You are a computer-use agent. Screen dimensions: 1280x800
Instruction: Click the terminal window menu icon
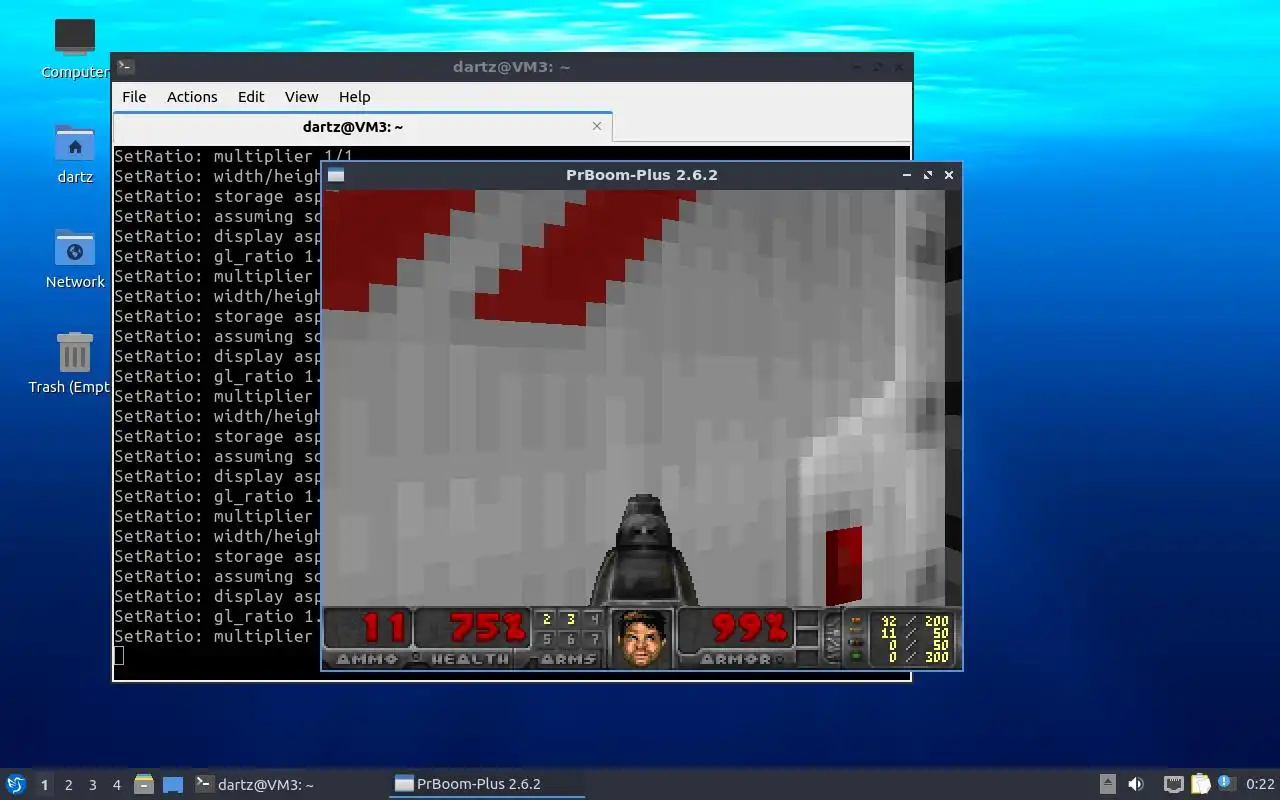(x=126, y=67)
